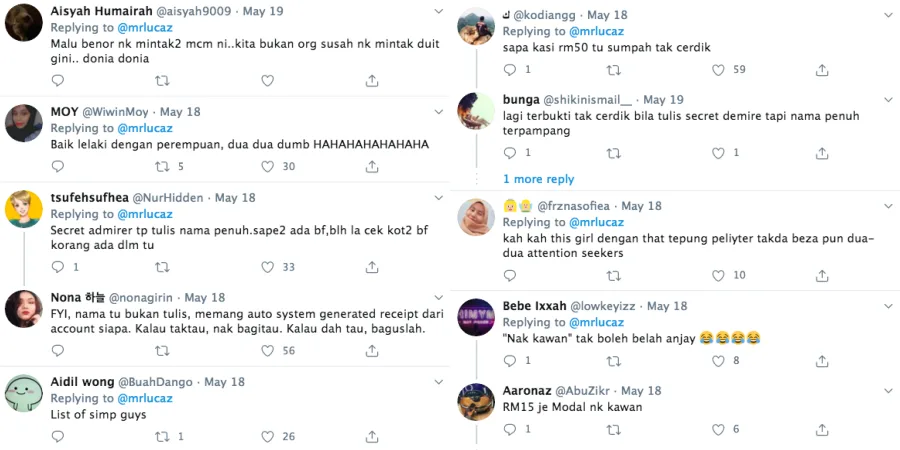
Task: Reply to bunga's tweet
Action: (509, 153)
